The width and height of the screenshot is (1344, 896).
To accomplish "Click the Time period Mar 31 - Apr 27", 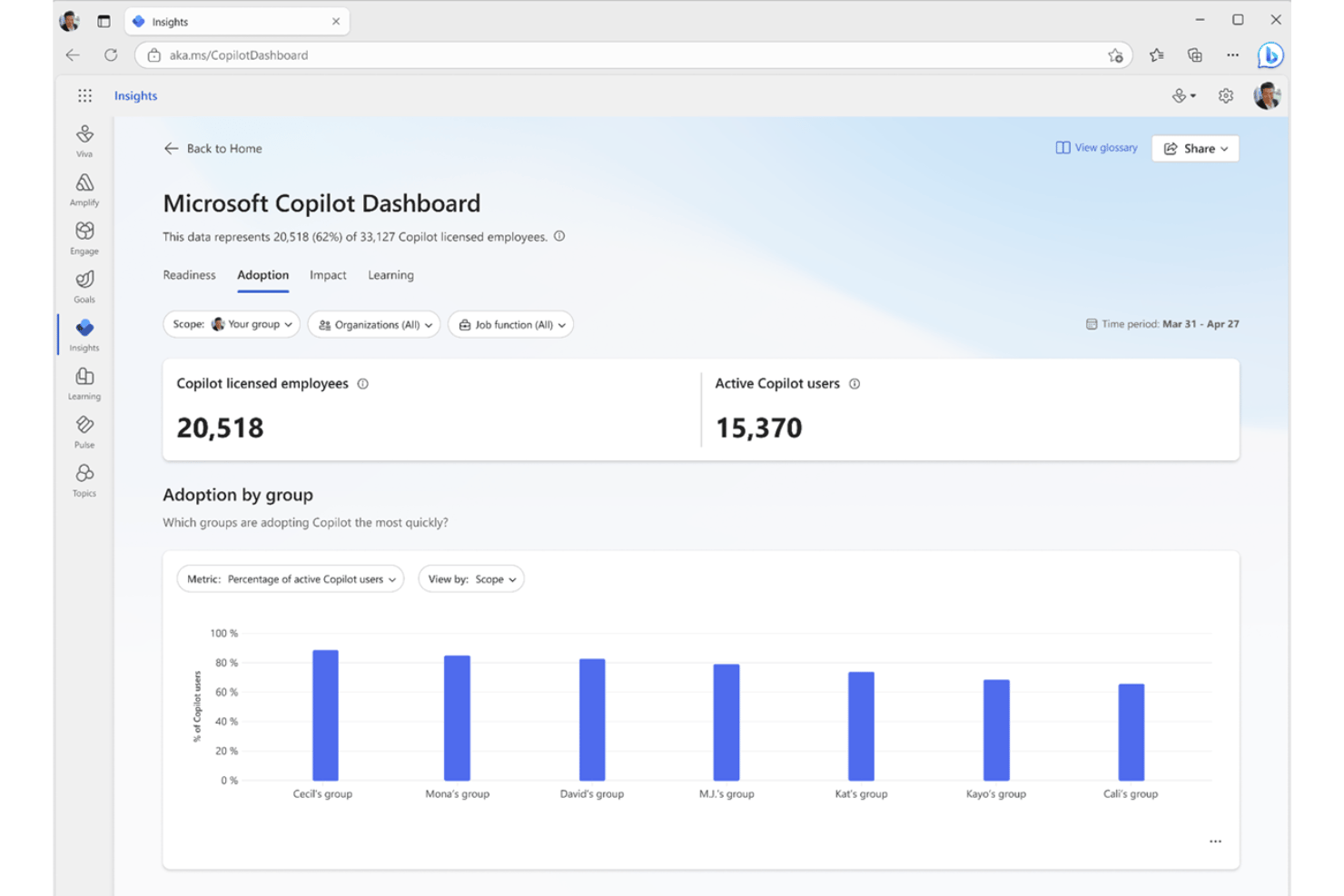I will (1162, 324).
